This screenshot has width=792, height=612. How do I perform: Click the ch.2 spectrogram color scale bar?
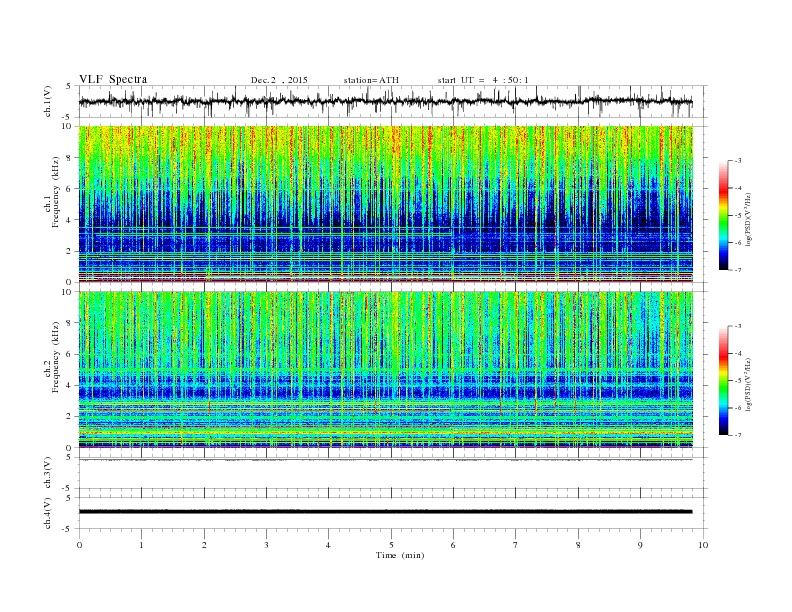[x=723, y=380]
